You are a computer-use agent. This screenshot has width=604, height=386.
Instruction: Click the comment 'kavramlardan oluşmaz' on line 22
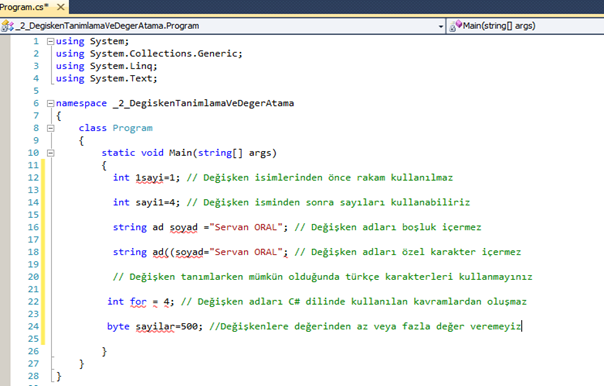[x=470, y=302]
